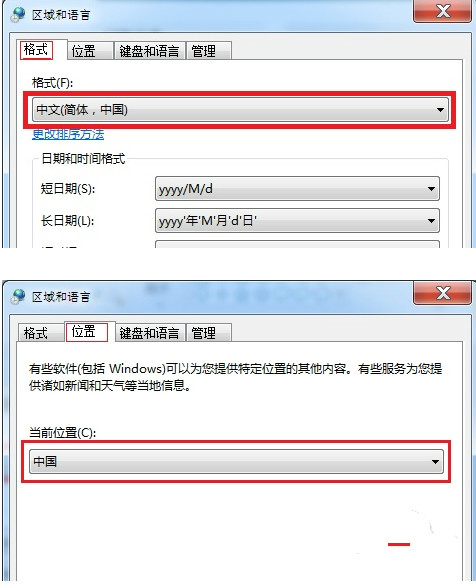This screenshot has width=476, height=584.
Task: Close the dialog showing 当前位置 setting
Action: (442, 293)
